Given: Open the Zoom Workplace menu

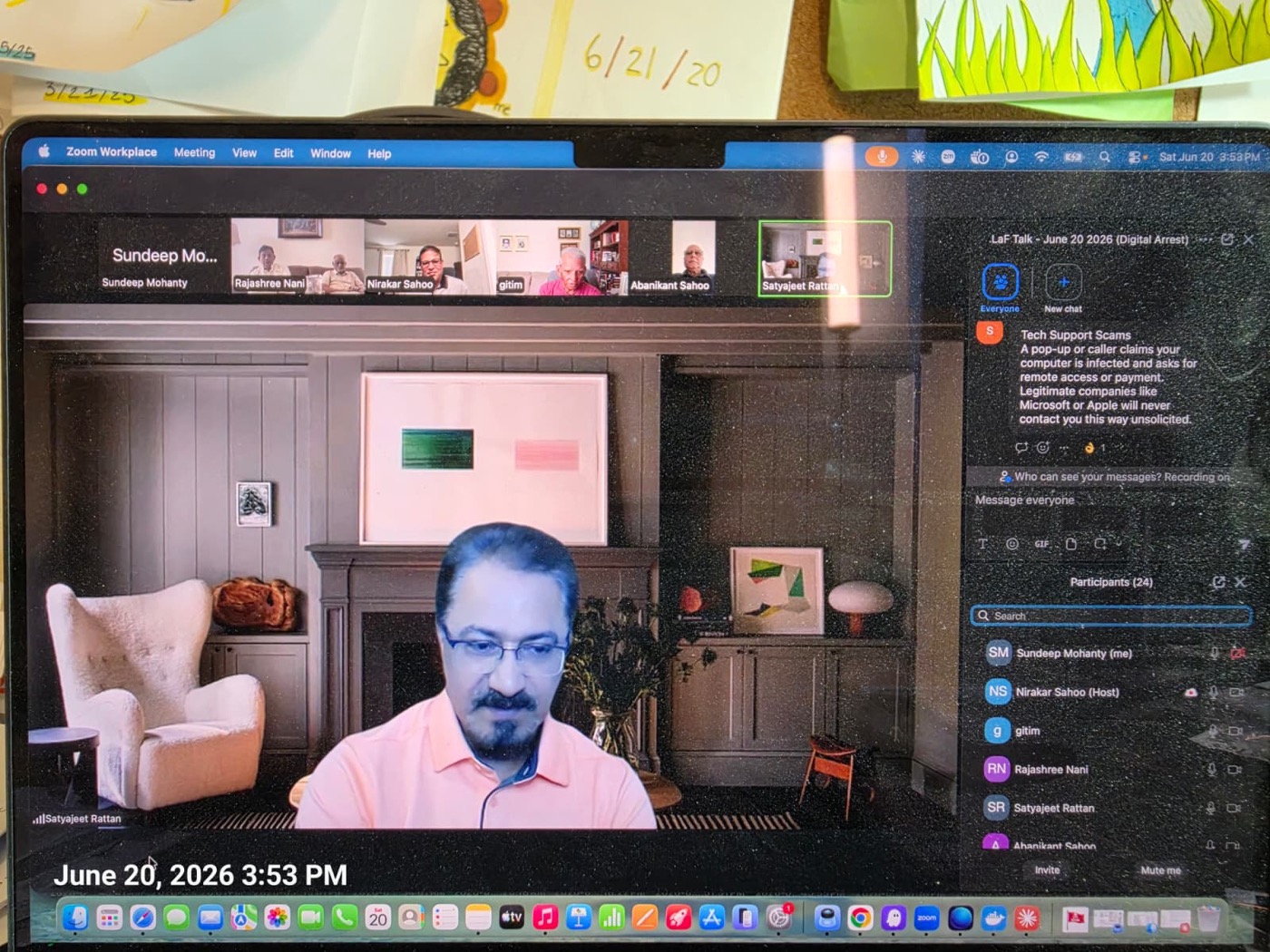Looking at the screenshot, I should tap(112, 152).
